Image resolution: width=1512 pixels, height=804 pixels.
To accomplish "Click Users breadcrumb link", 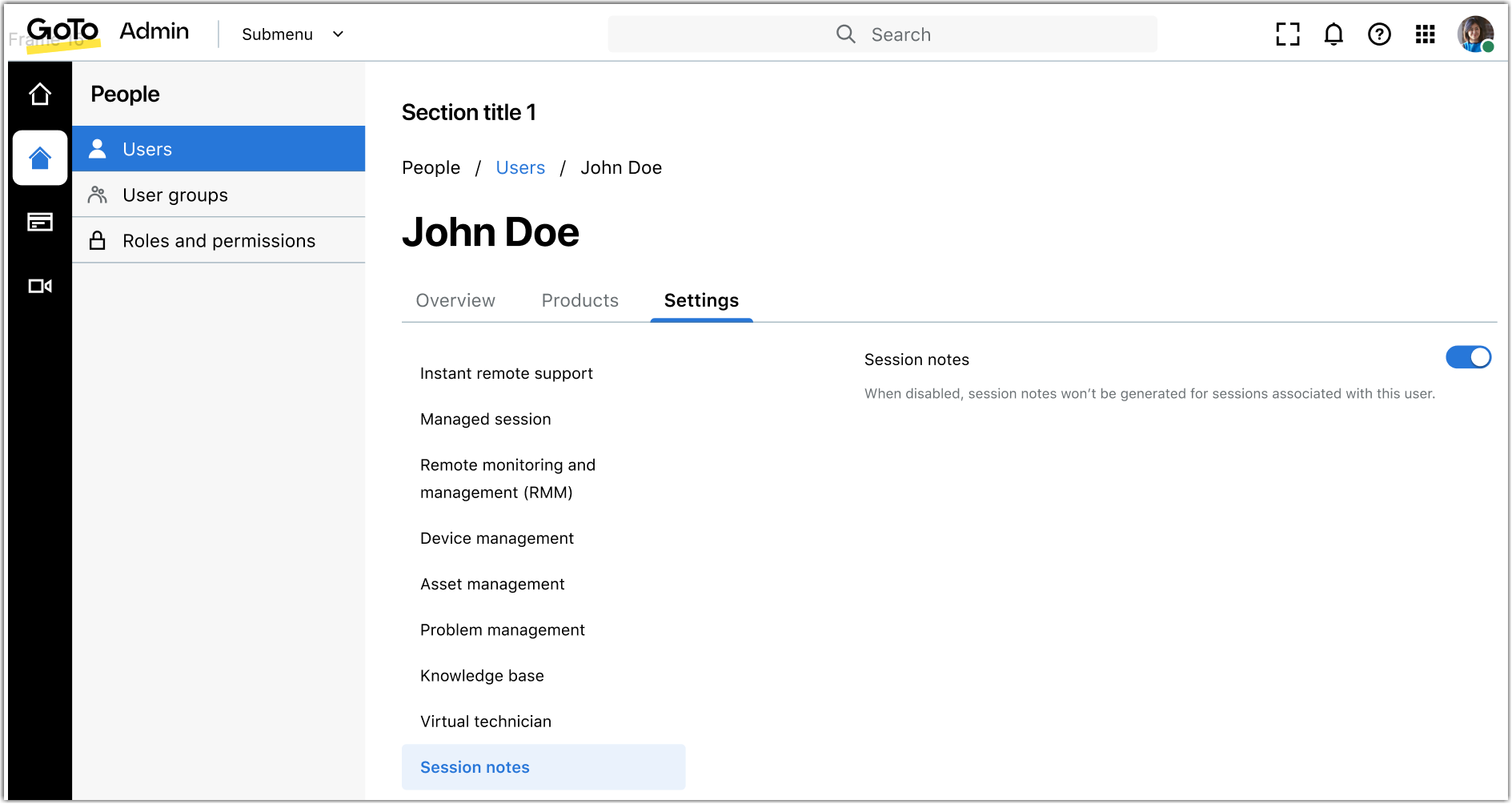I will pos(520,167).
